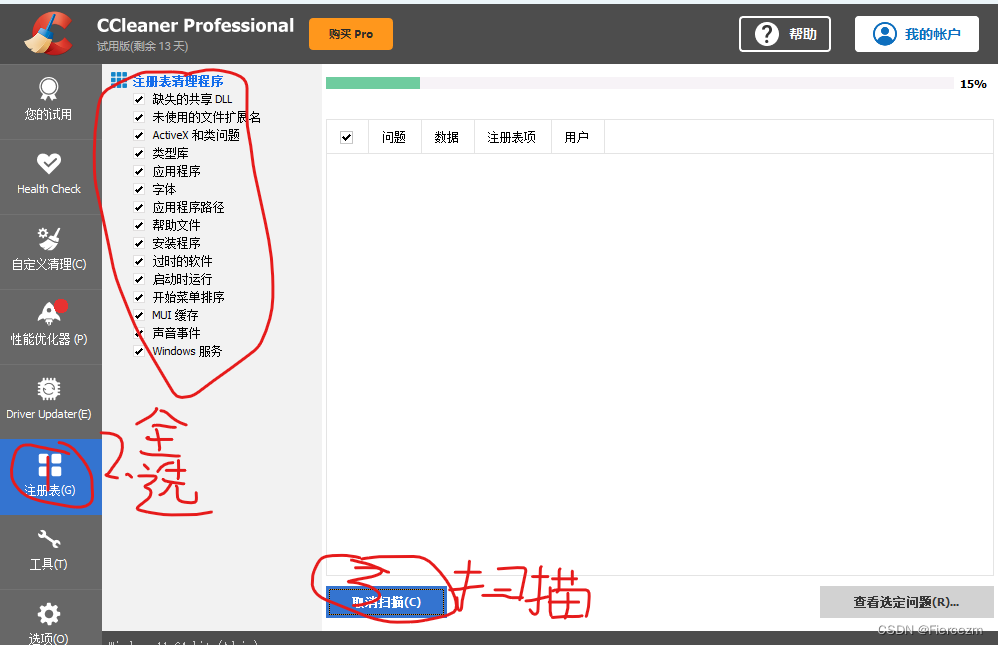
Task: Sort by 问题 column header
Action: click(x=394, y=137)
